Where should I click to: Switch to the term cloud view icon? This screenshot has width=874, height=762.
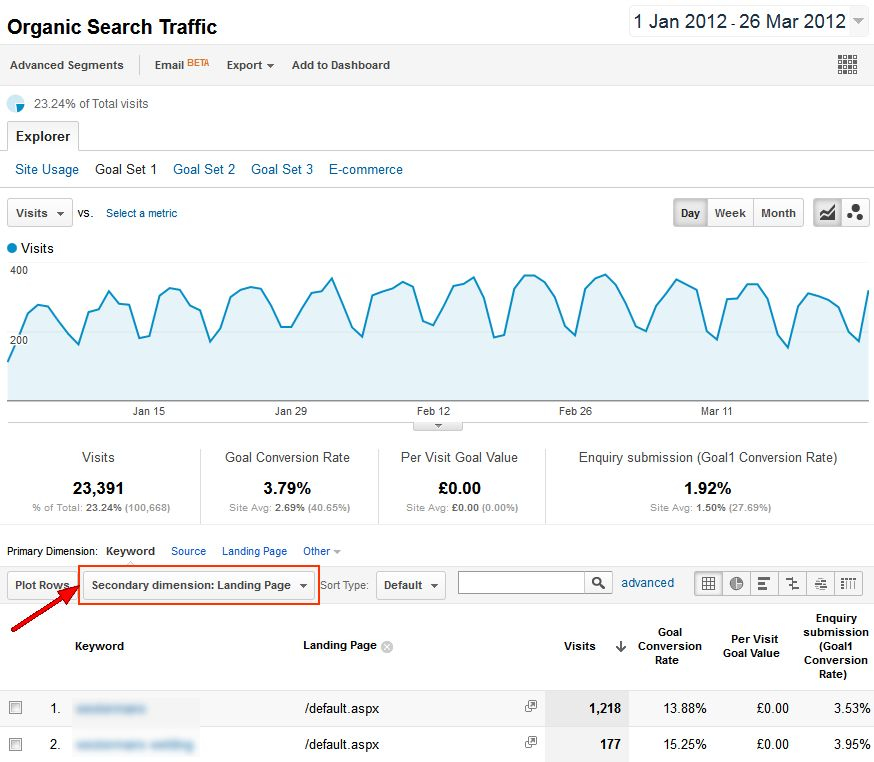point(821,584)
